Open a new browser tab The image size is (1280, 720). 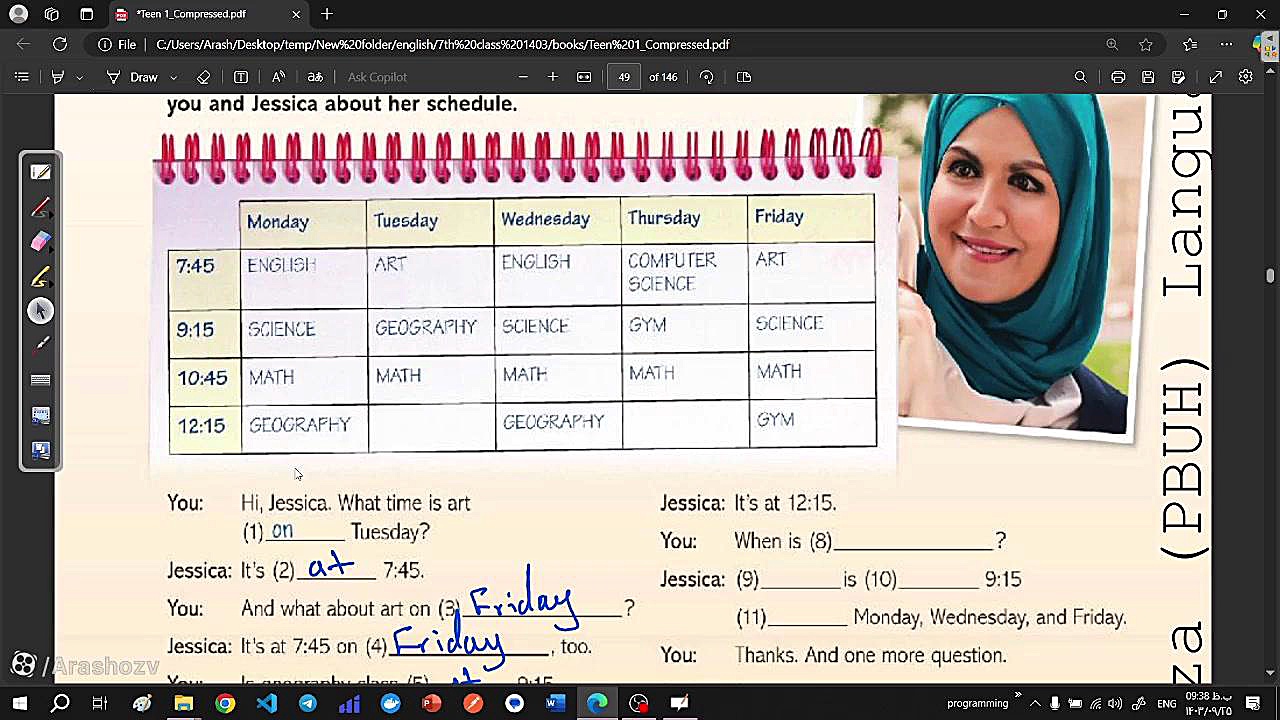[327, 15]
